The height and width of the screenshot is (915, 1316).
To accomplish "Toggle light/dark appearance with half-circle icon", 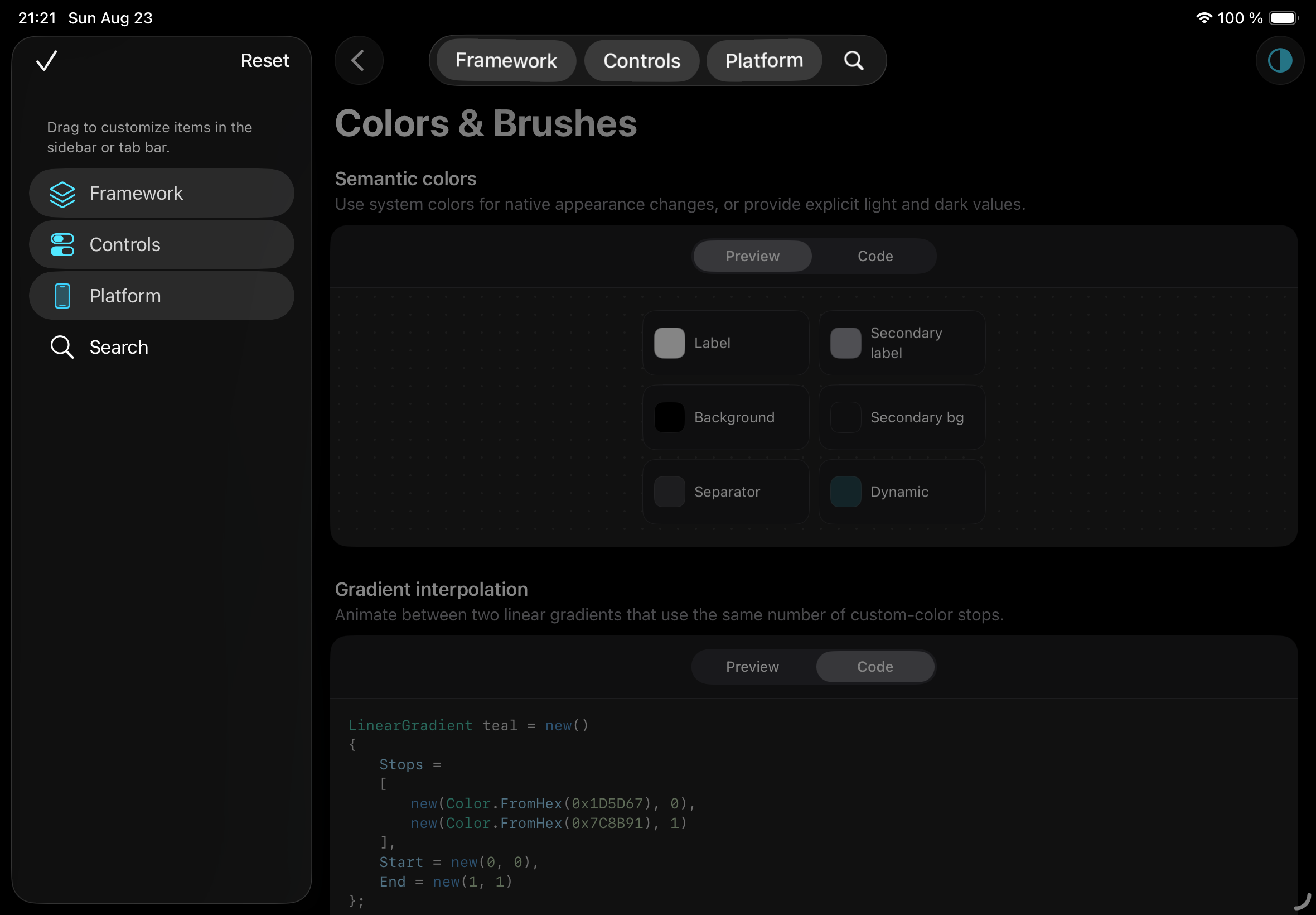I will [x=1279, y=60].
